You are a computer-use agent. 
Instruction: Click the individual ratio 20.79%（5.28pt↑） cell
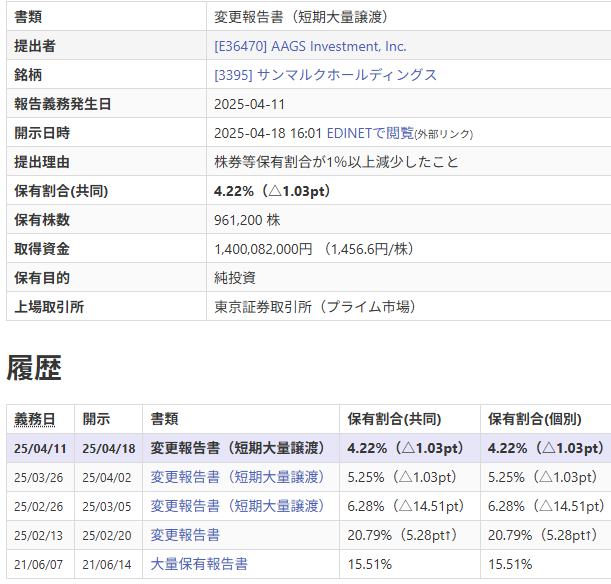click(x=542, y=535)
